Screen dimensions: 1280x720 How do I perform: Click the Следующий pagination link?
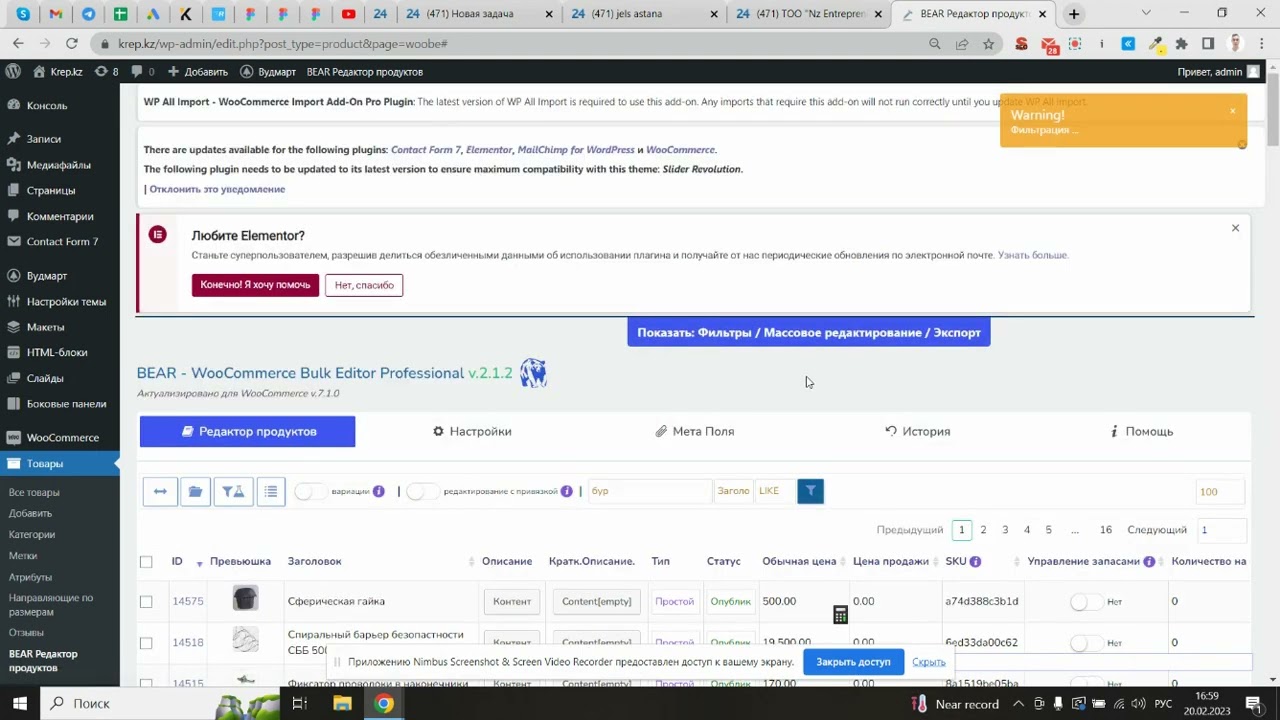click(1157, 530)
